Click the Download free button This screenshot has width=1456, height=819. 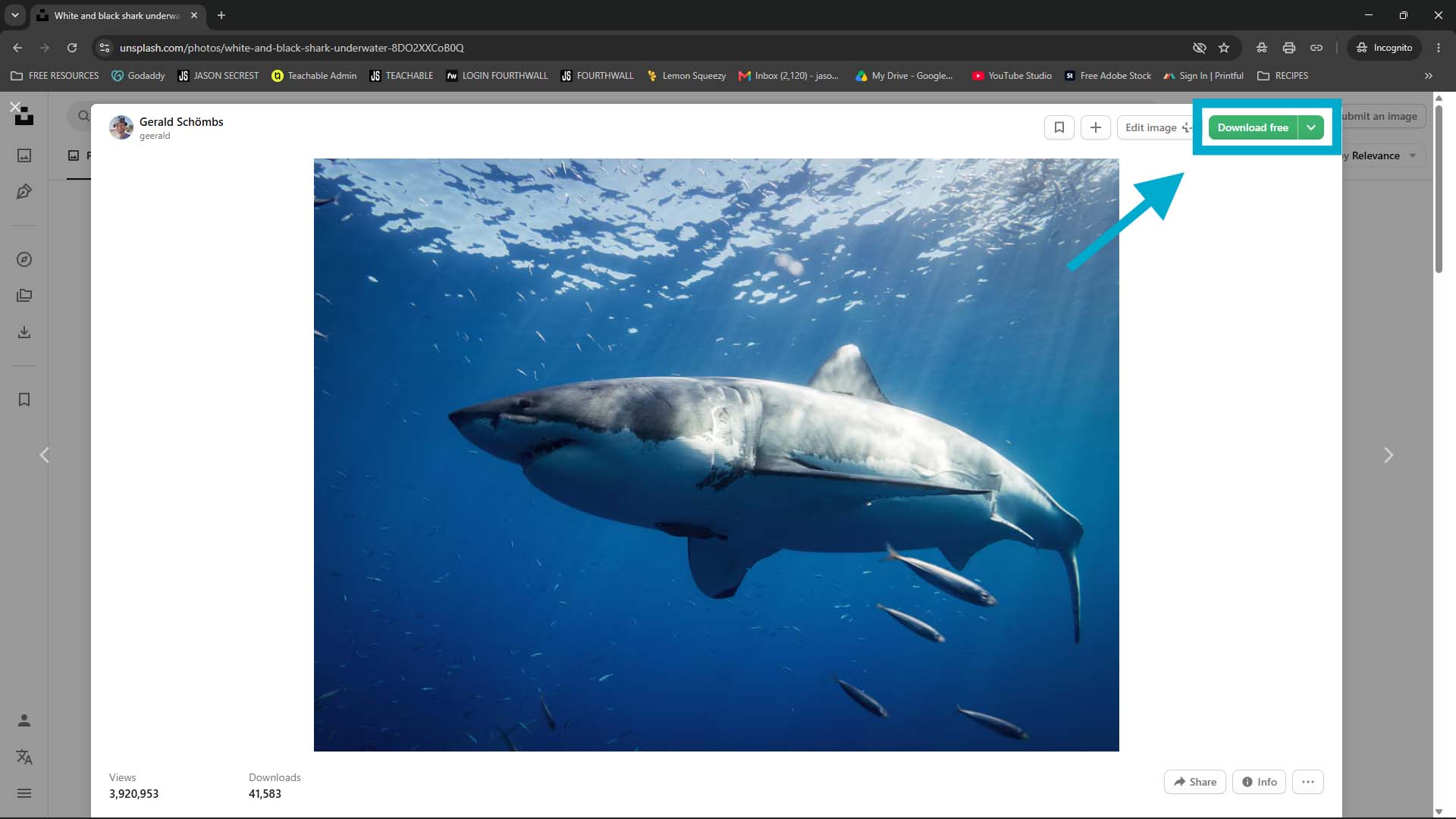click(1253, 127)
